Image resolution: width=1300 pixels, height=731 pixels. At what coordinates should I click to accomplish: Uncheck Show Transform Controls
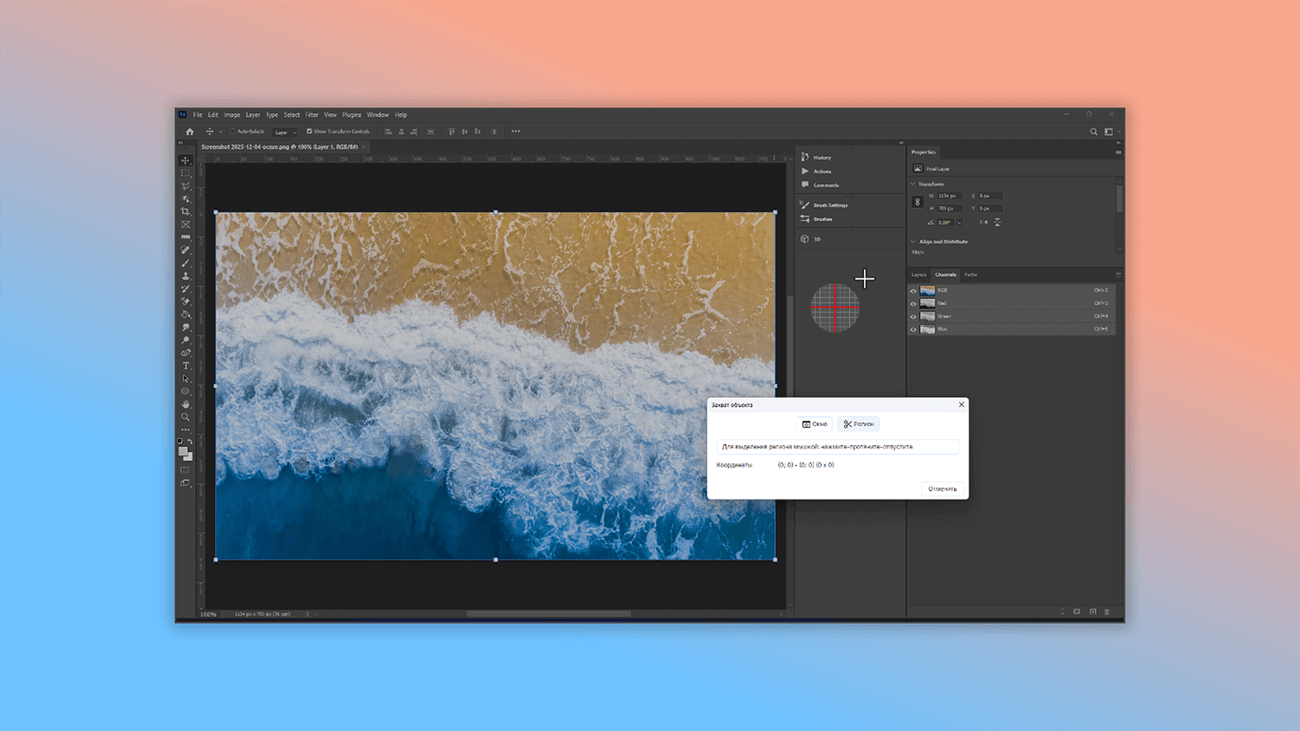point(309,132)
